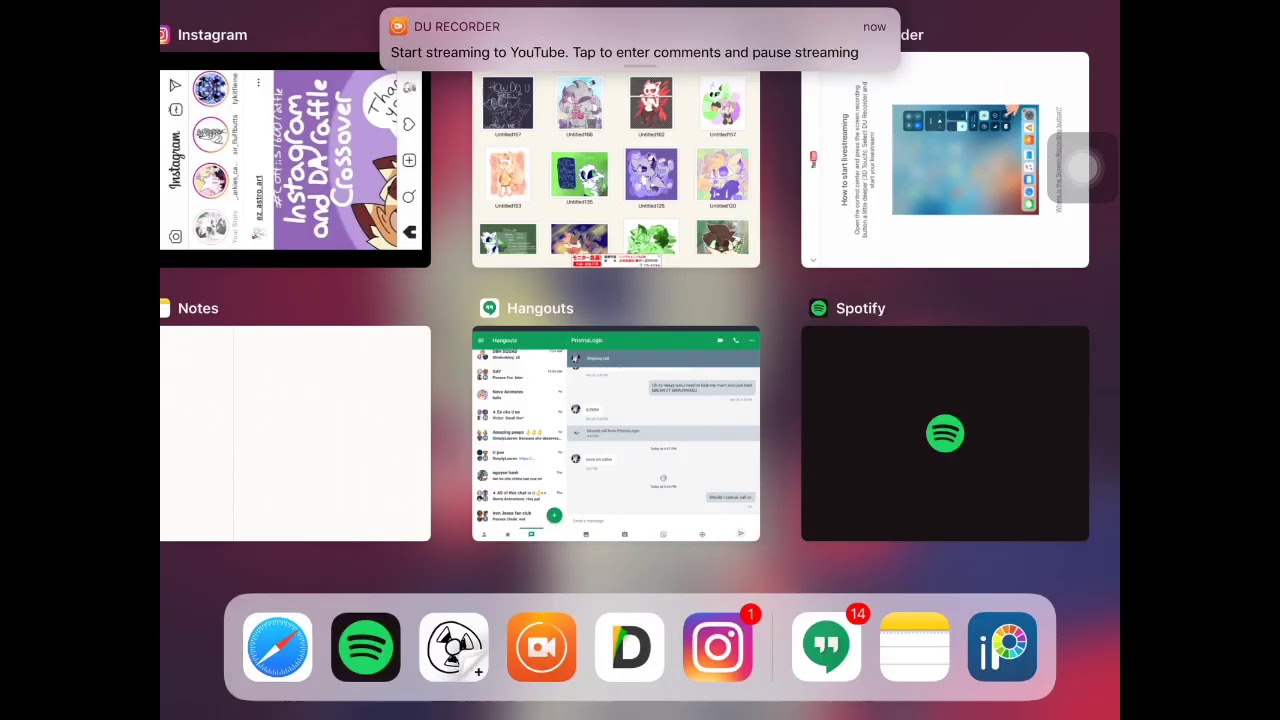Switch to the Notes app card

295,433
